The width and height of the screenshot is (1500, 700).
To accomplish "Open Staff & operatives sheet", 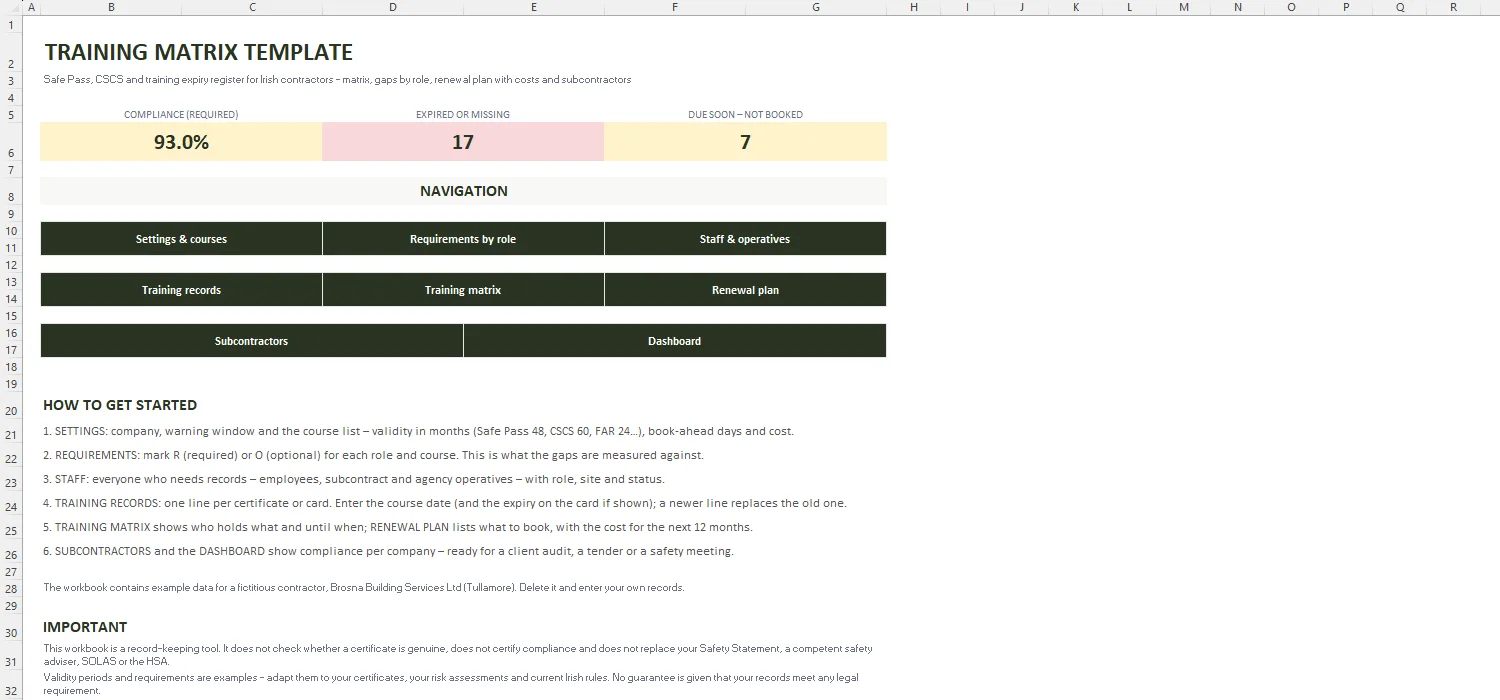I will click(x=745, y=239).
